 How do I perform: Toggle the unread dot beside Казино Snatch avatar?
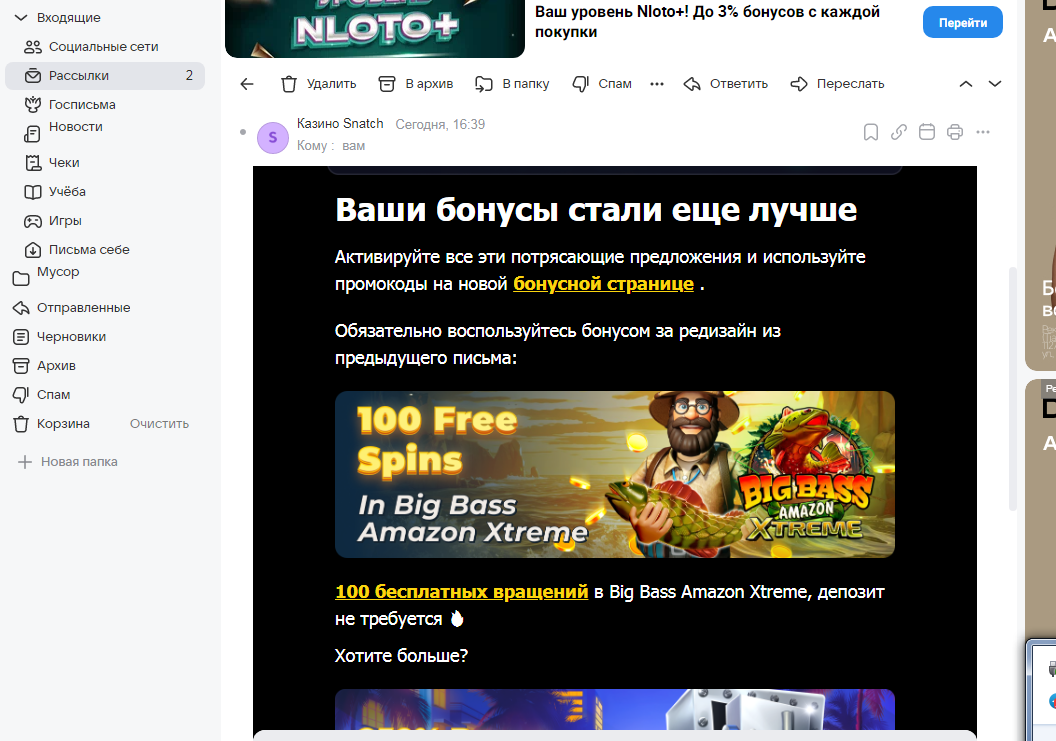(243, 132)
